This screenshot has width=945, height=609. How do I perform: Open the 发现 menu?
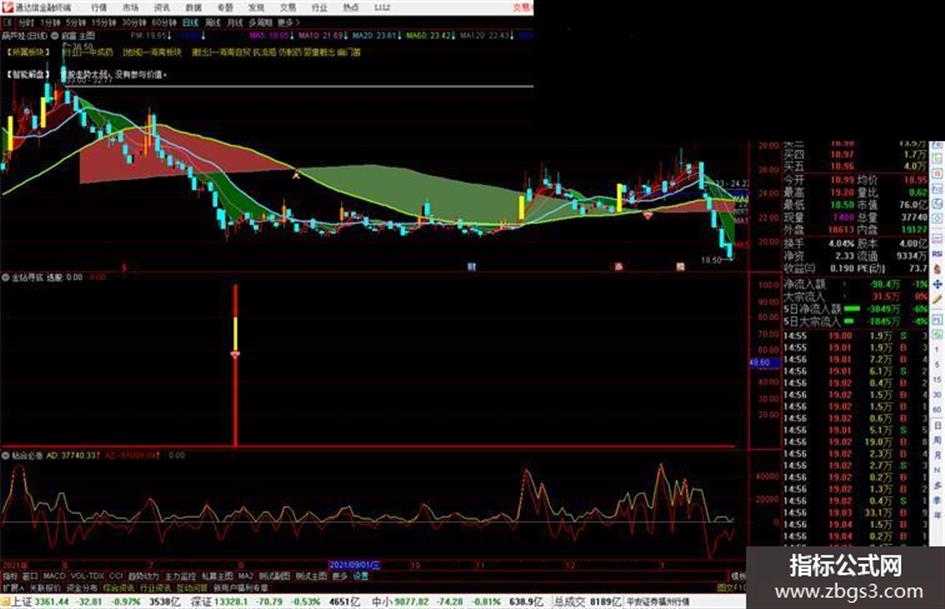[x=256, y=7]
